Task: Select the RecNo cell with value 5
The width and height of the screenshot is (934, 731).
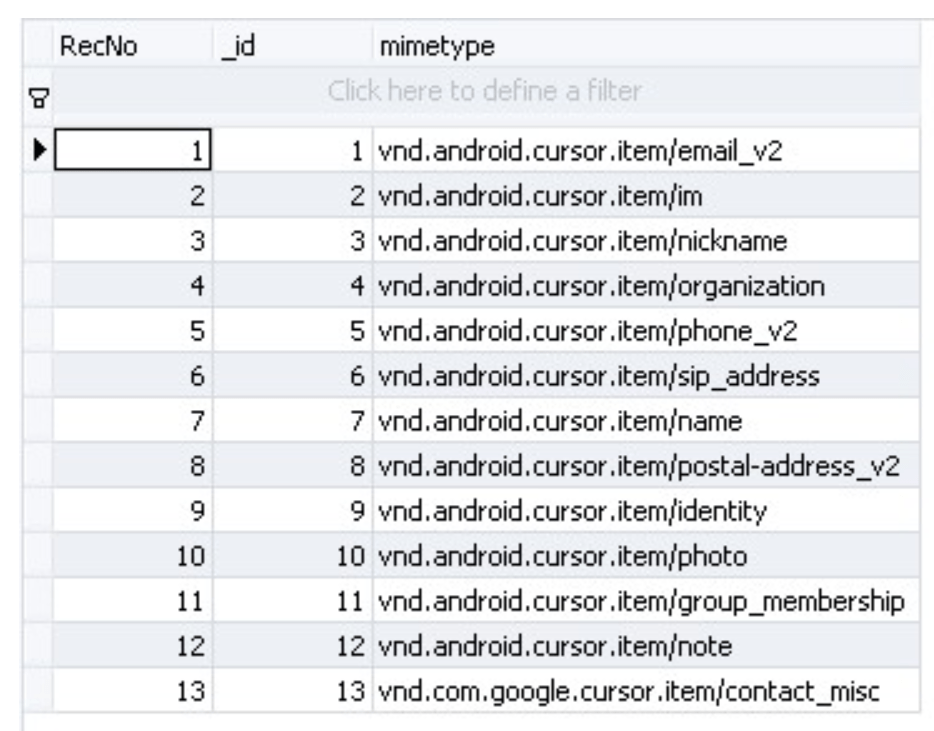Action: click(133, 331)
